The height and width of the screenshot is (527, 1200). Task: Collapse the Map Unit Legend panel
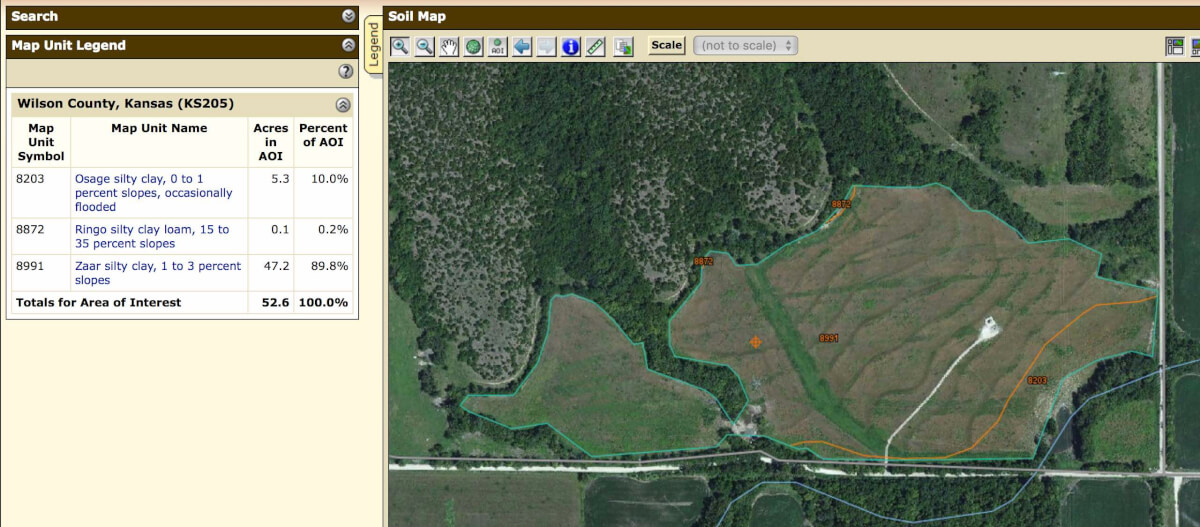348,45
